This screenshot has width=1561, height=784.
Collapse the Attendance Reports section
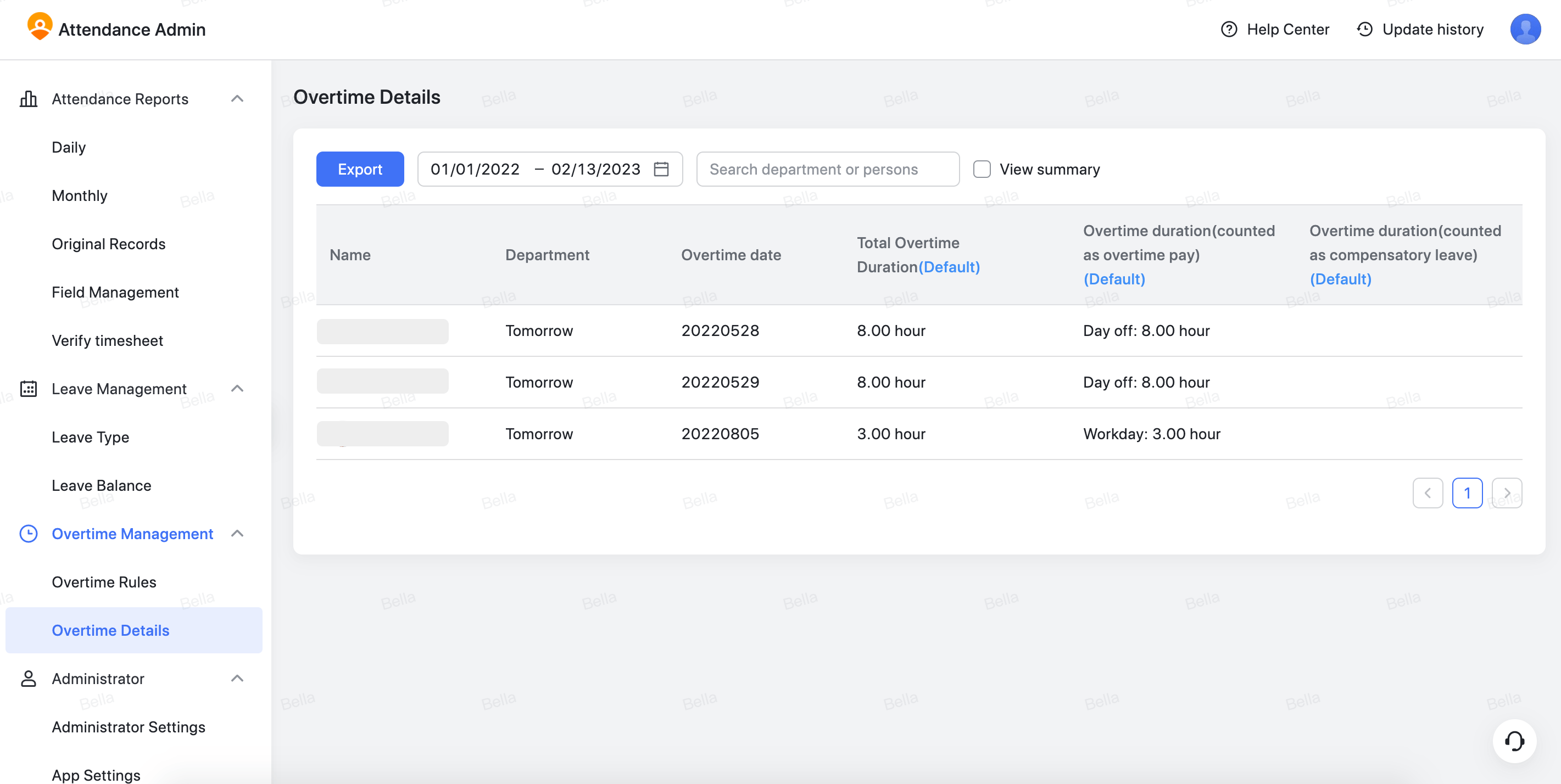click(x=237, y=99)
